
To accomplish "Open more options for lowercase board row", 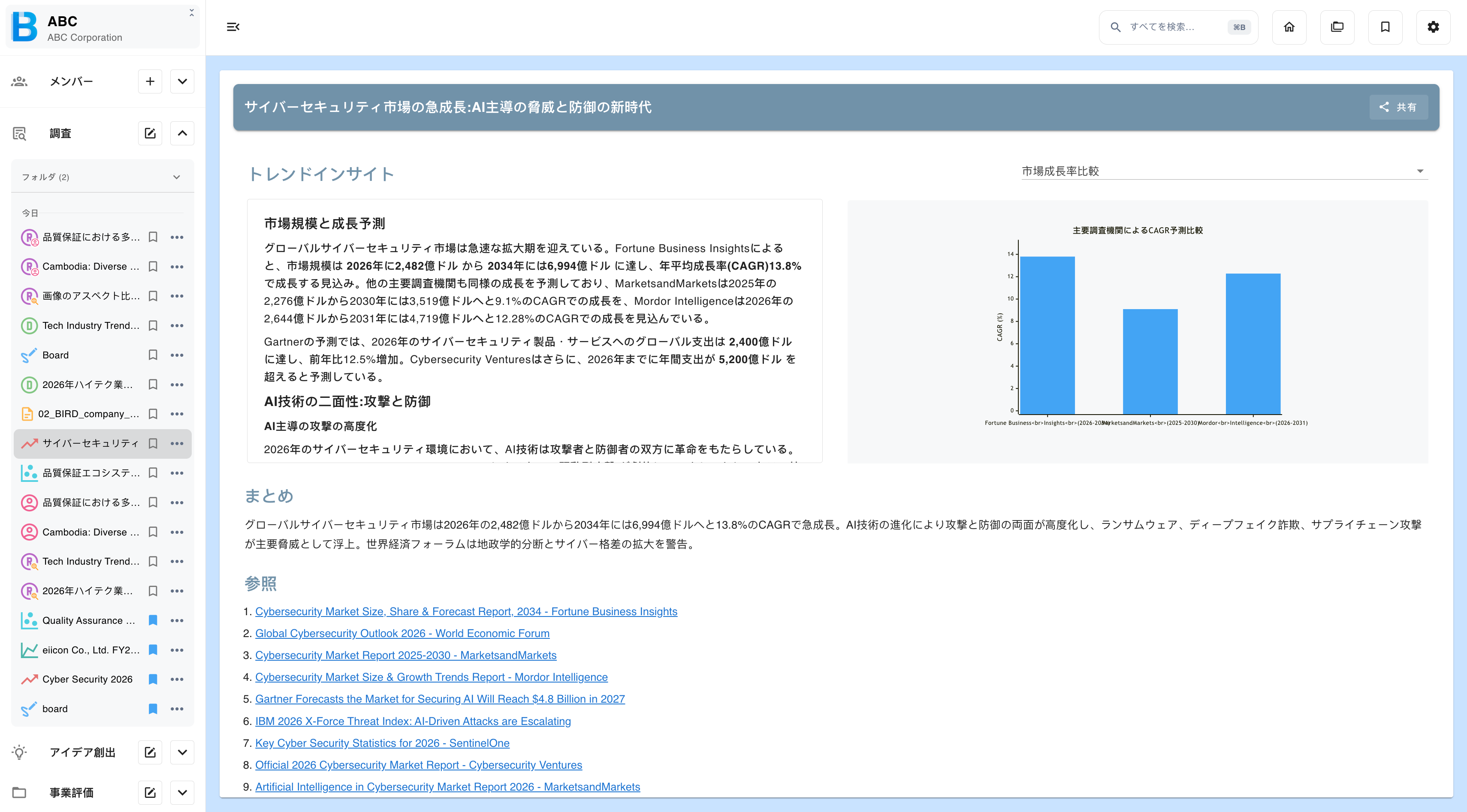I will point(177,708).
